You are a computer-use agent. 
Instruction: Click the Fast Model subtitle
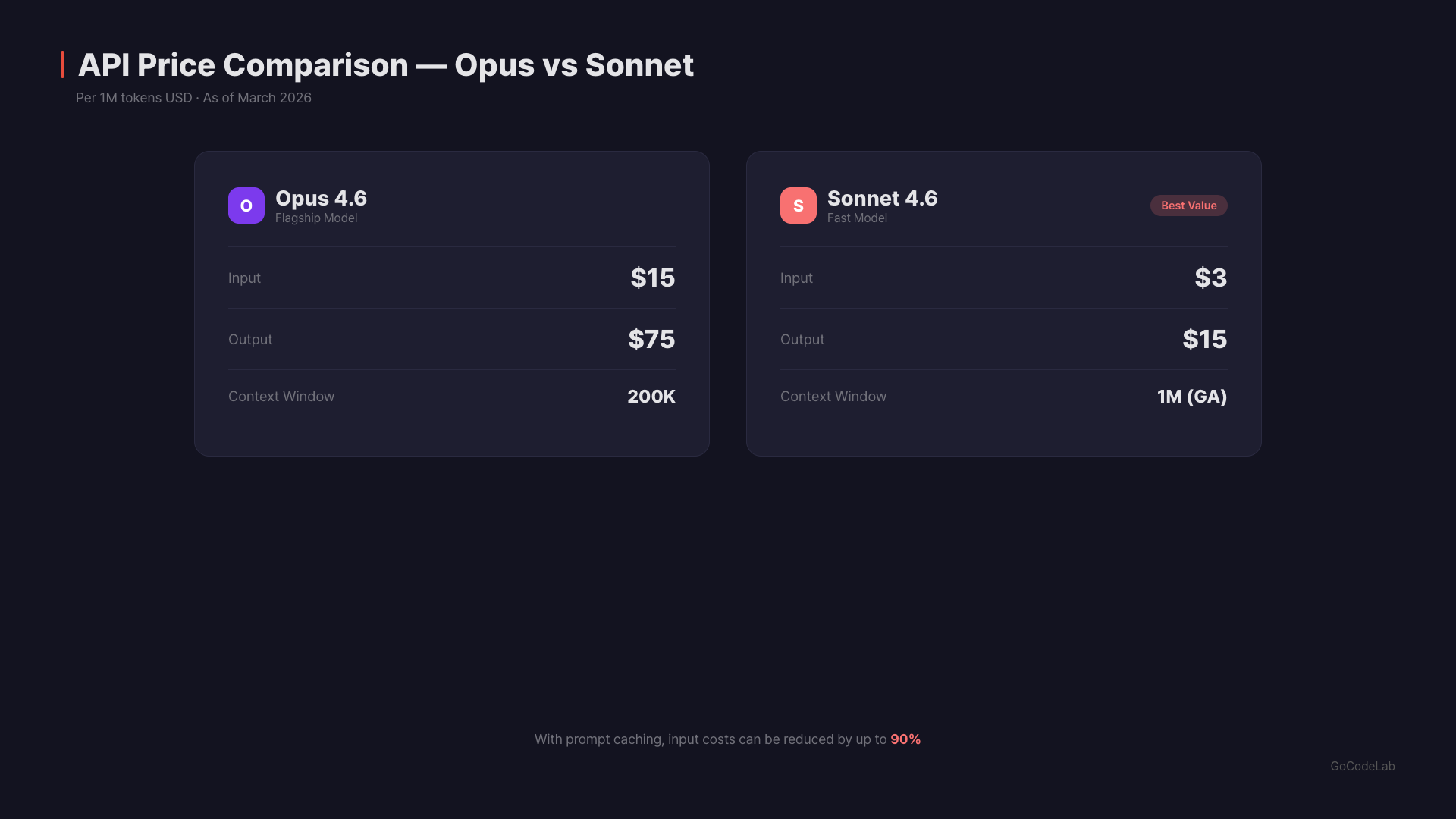point(857,218)
